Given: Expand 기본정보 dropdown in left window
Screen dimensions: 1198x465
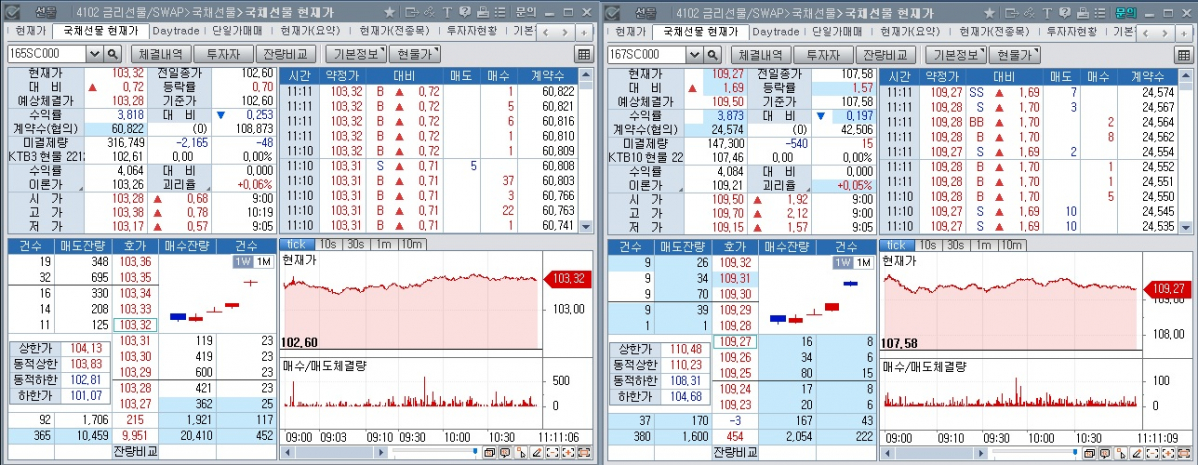Looking at the screenshot, I should tap(355, 54).
